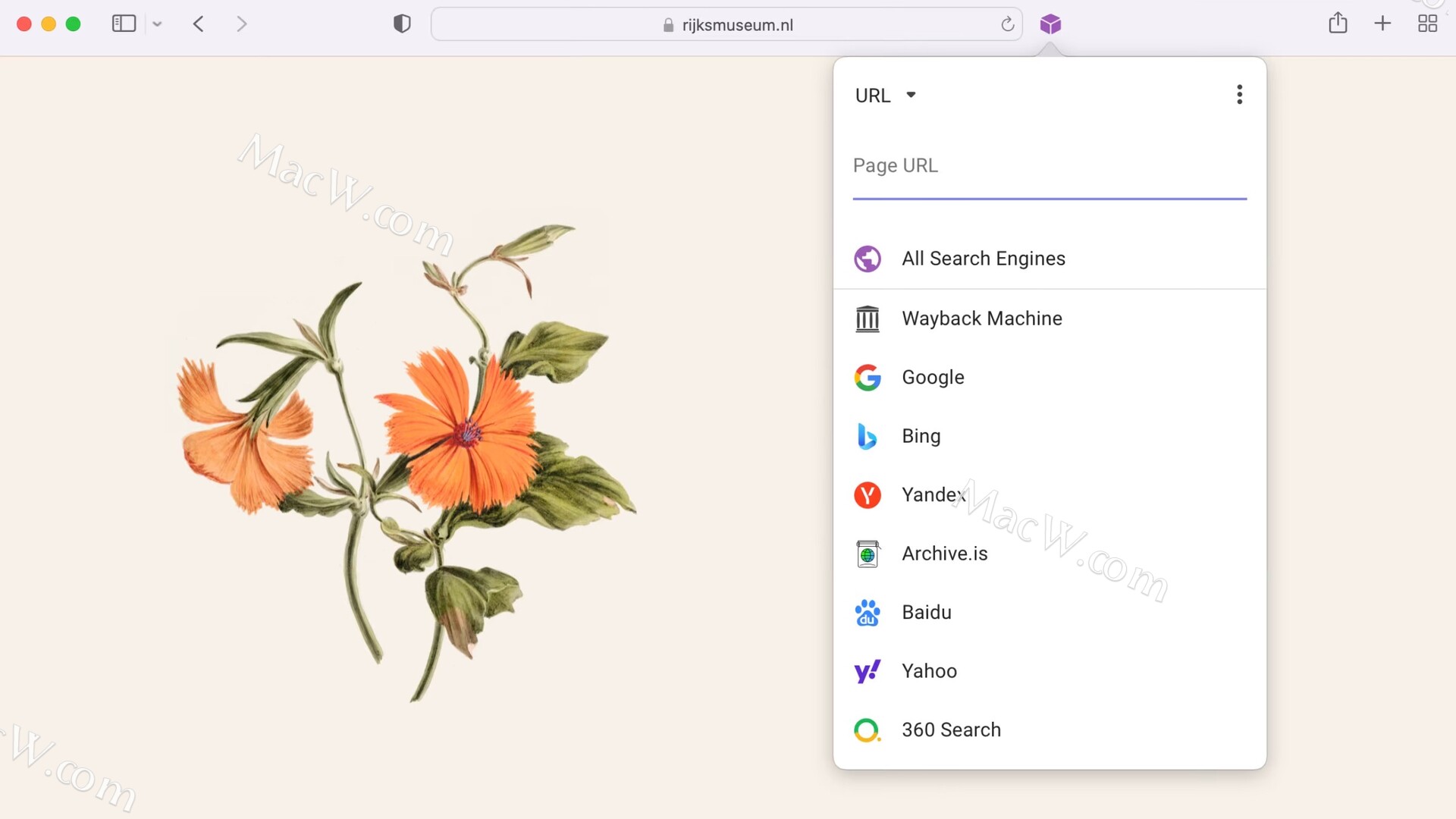Image resolution: width=1456 pixels, height=819 pixels.
Task: Search with Baidu
Action: pos(1050,613)
